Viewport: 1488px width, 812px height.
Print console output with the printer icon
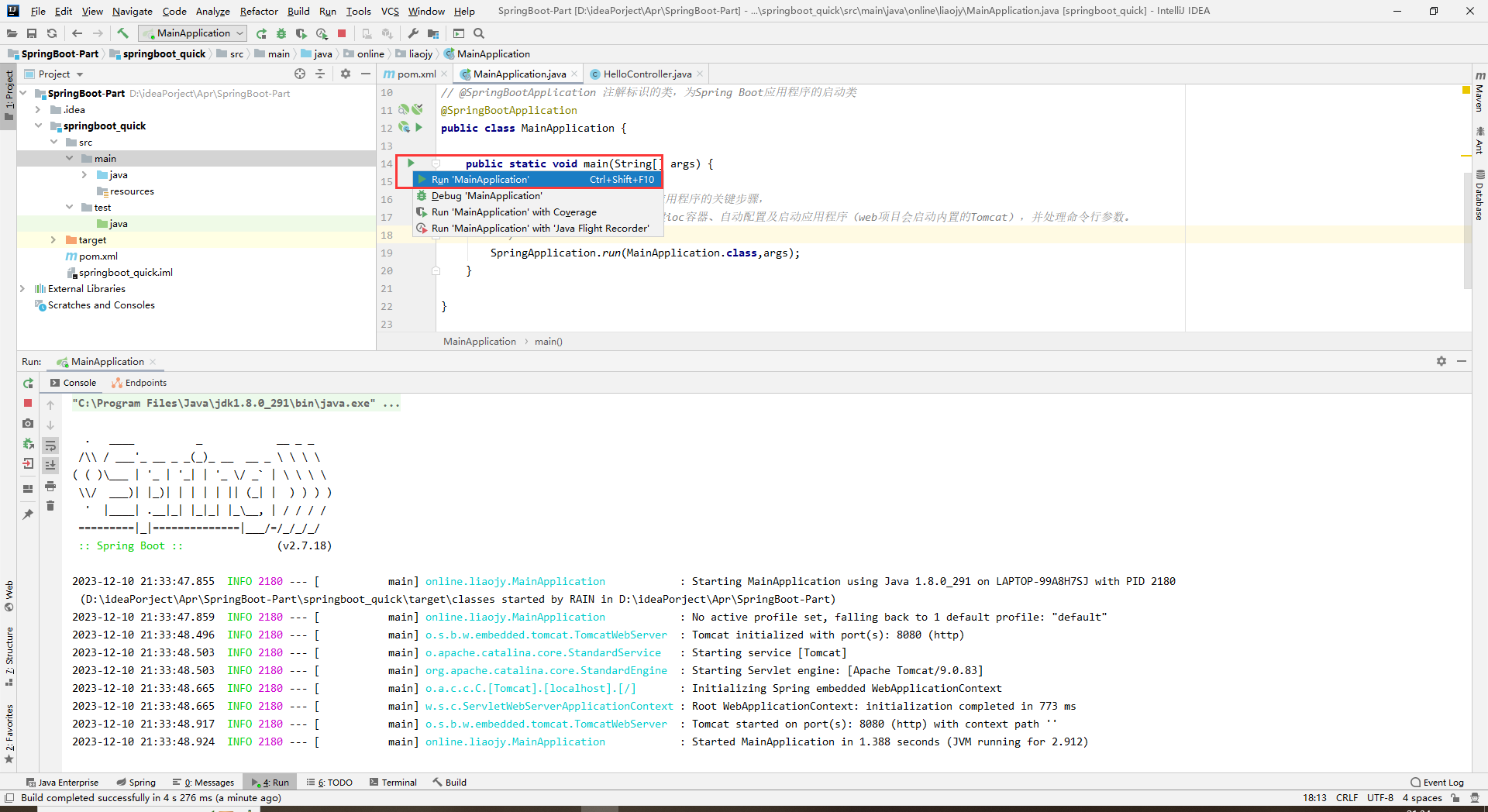[x=50, y=486]
